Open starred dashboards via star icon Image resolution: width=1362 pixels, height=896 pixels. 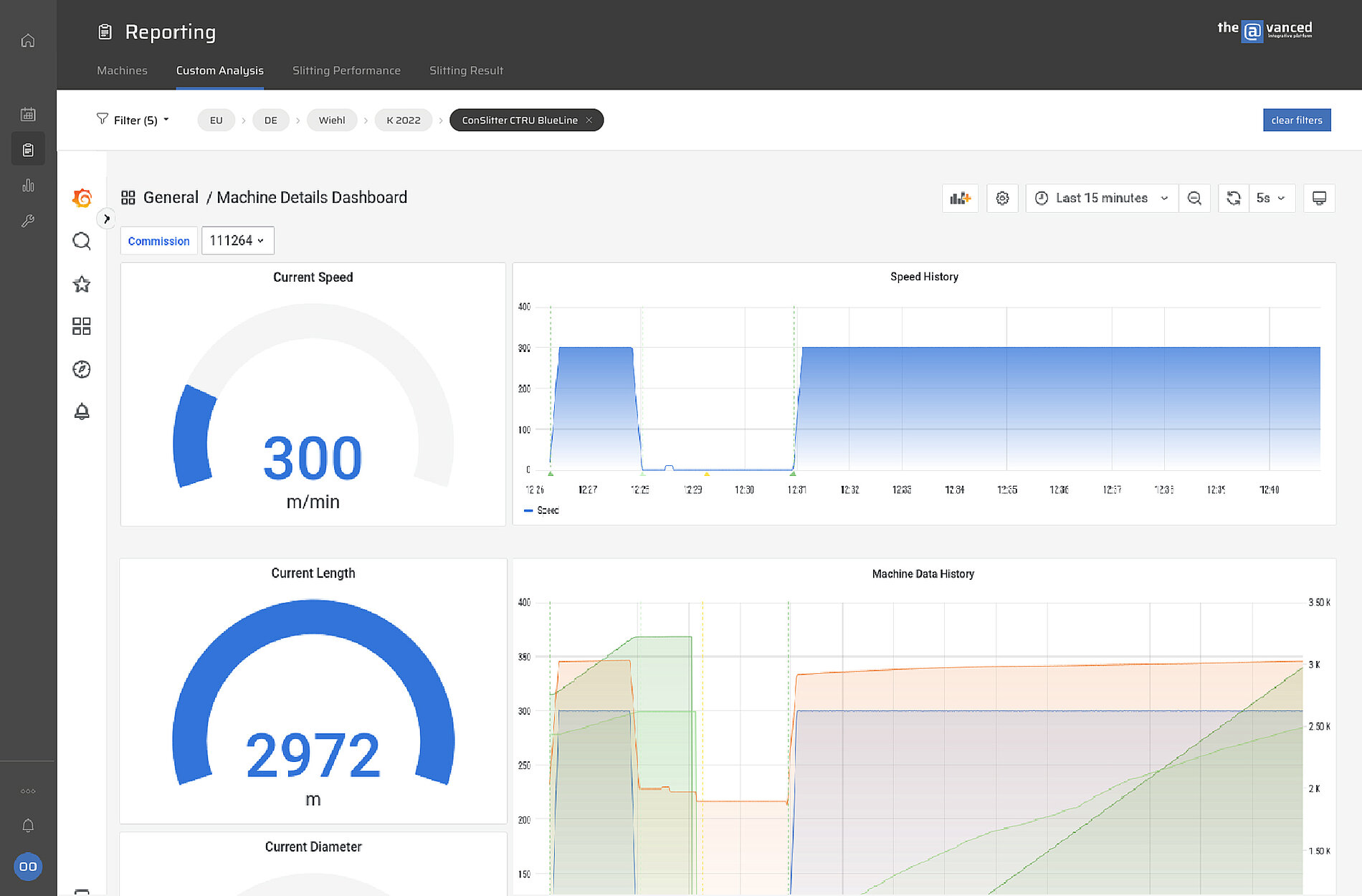(x=82, y=285)
